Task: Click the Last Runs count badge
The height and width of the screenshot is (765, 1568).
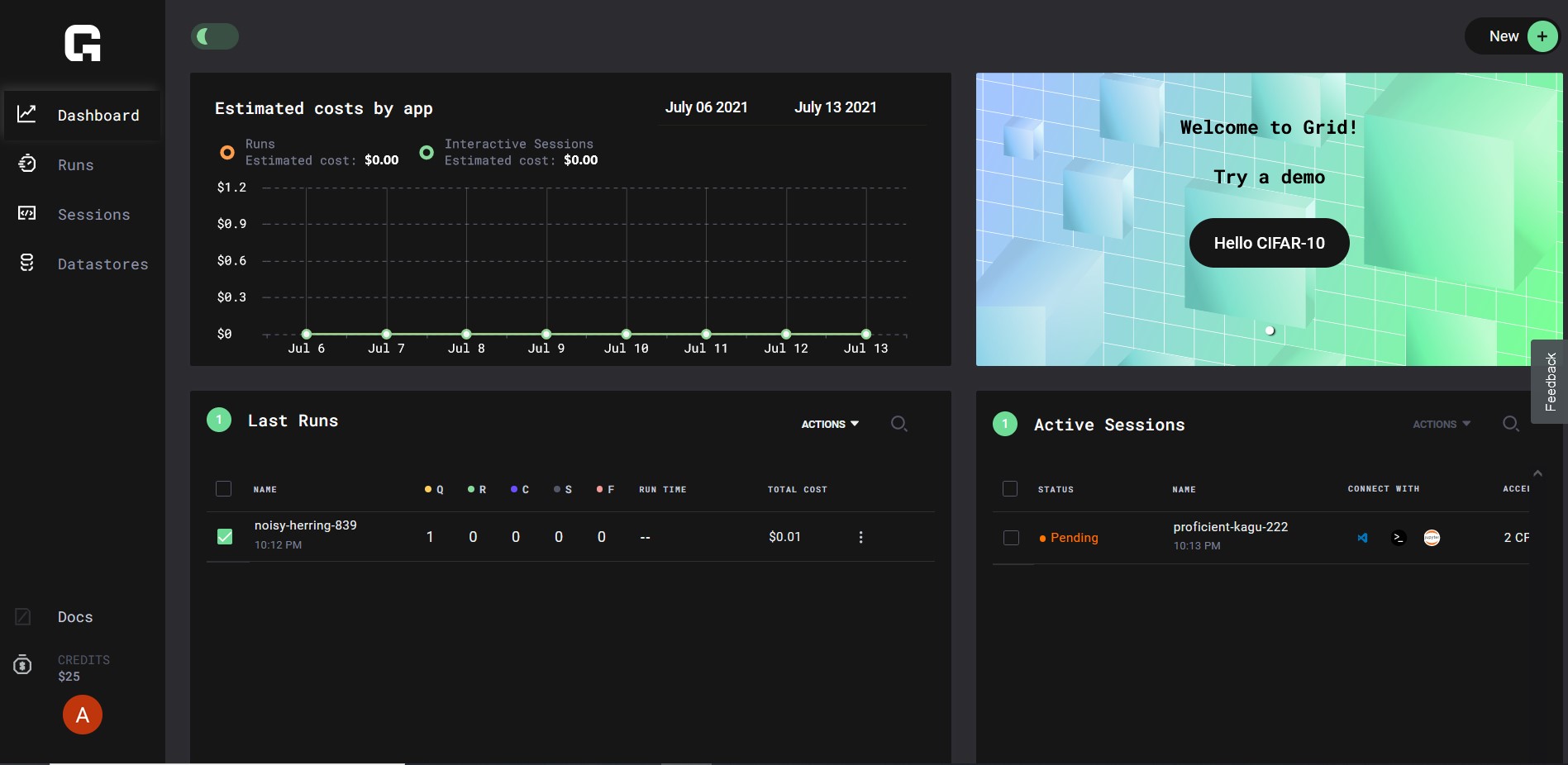Action: pos(219,420)
